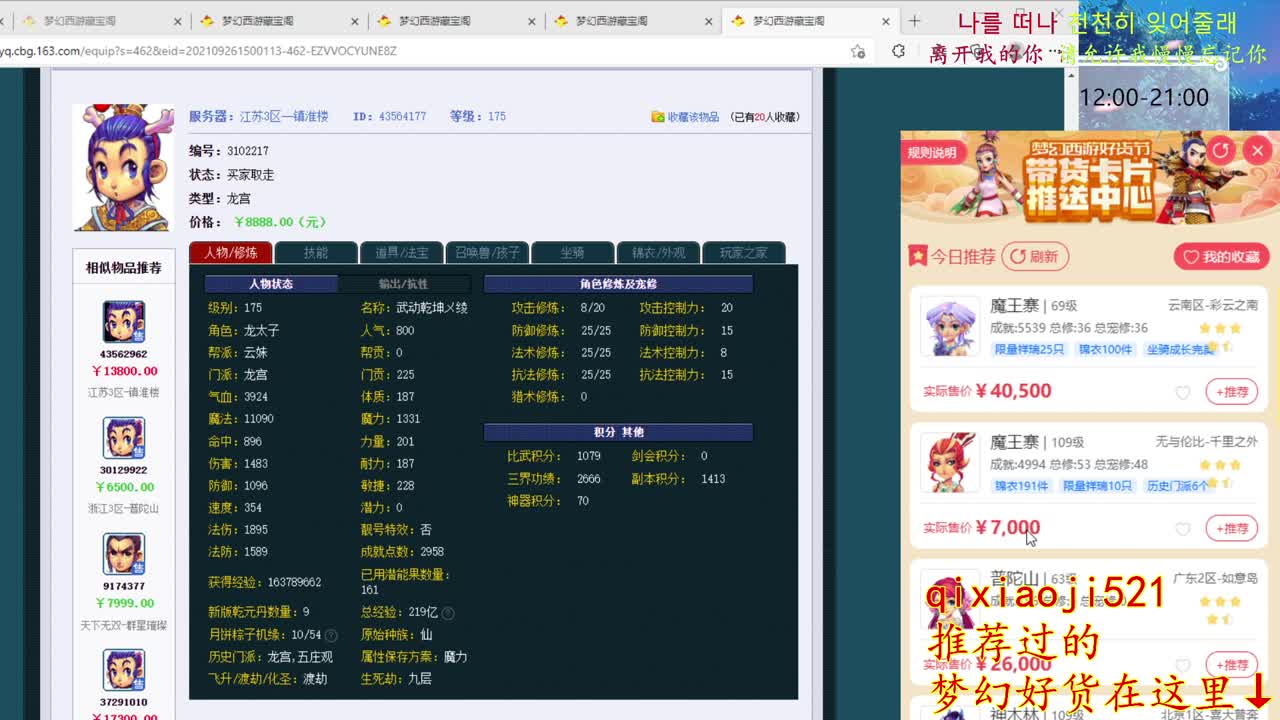
Task: Favorite the ¥40,500 listing with heart icon
Action: 1183,393
